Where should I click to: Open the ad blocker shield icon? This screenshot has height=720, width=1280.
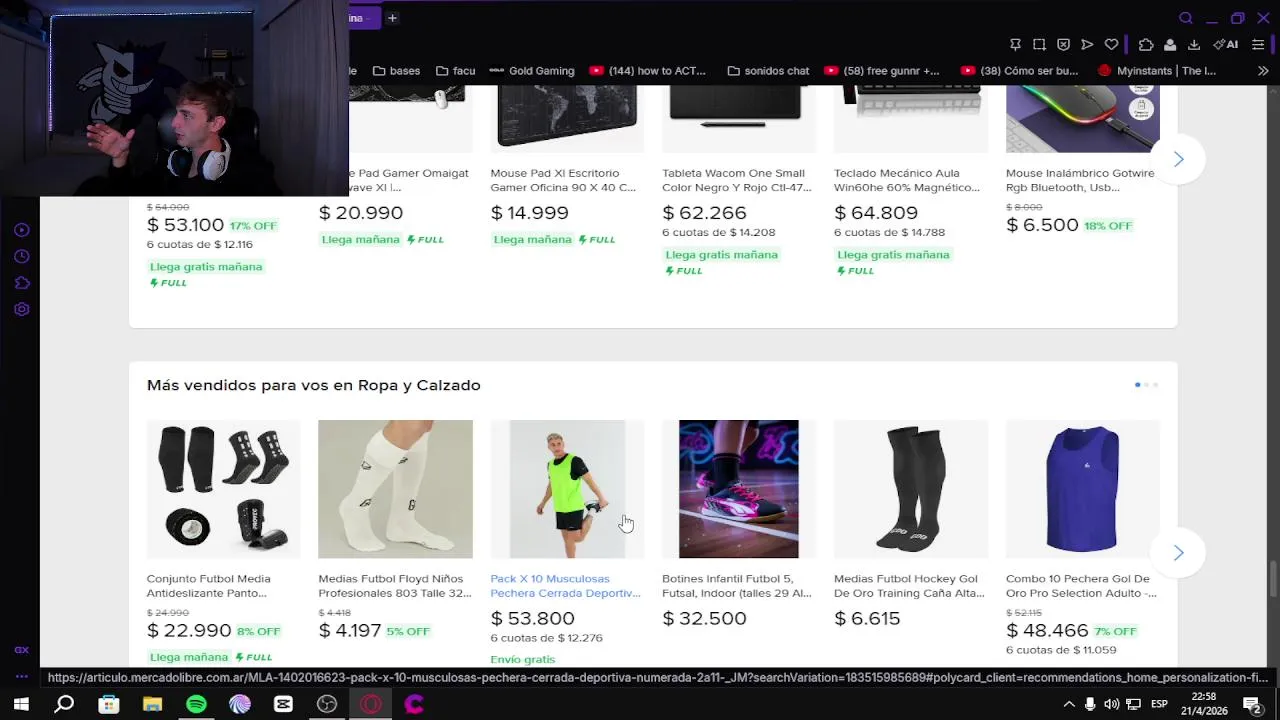pos(1063,44)
